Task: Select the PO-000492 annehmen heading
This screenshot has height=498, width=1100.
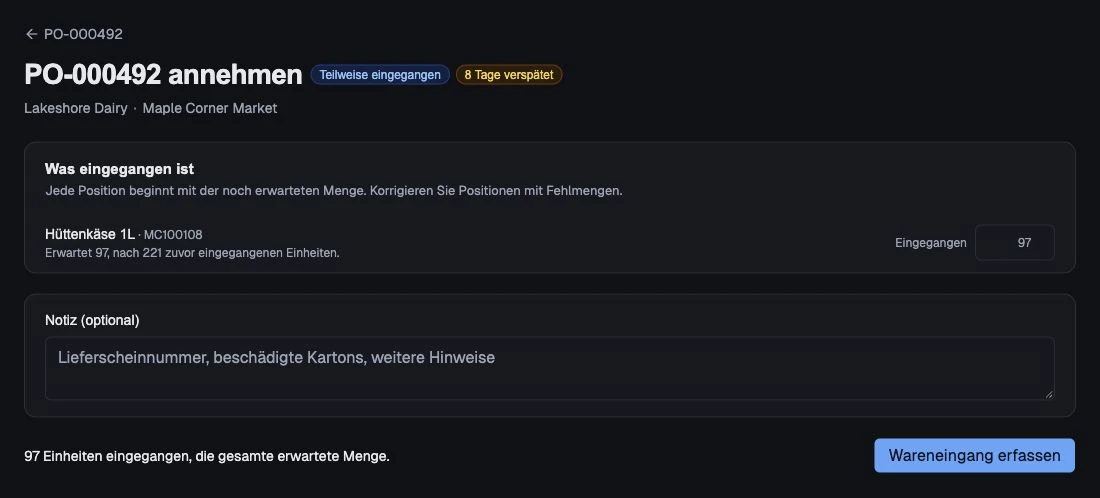Action: pos(163,74)
